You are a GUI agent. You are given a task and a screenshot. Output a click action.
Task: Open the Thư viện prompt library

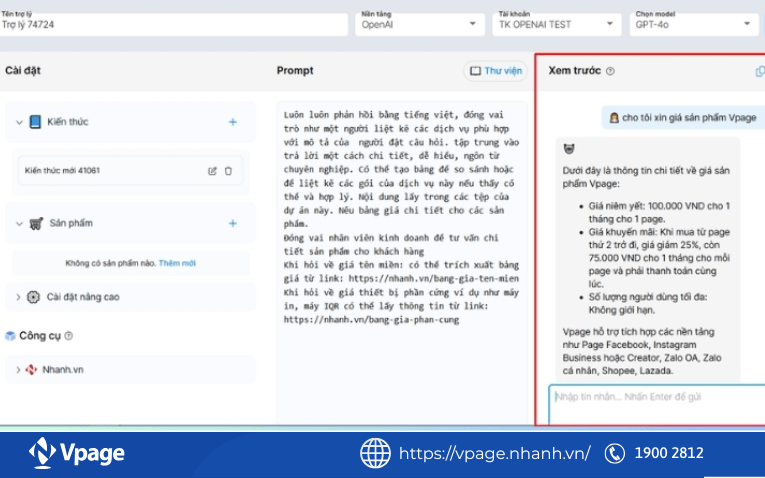496,71
